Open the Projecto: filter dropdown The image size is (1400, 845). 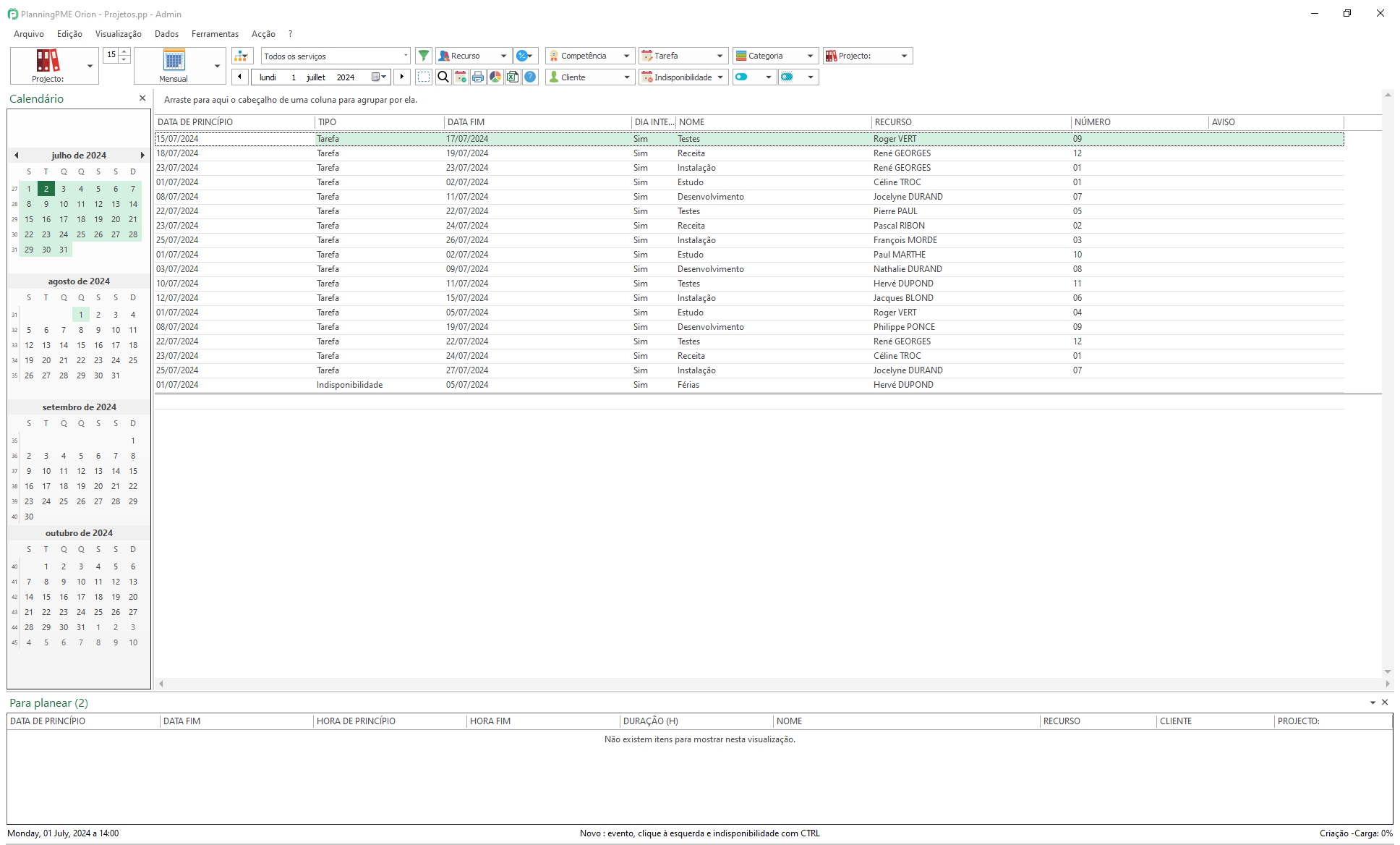pos(868,56)
